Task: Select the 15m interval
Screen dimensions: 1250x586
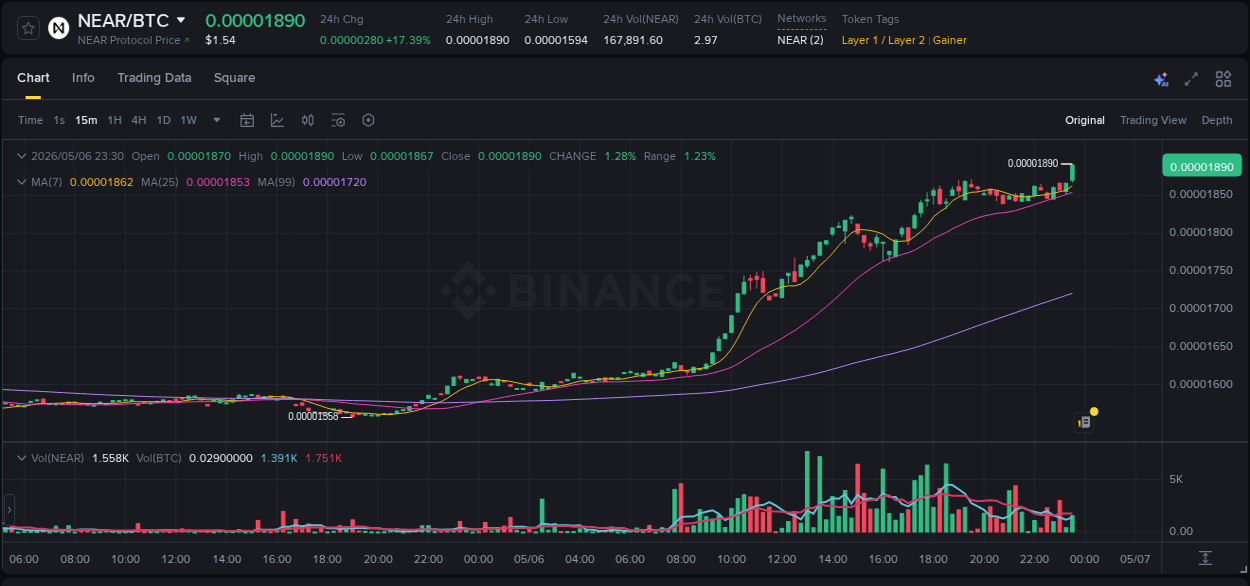Action: point(86,120)
